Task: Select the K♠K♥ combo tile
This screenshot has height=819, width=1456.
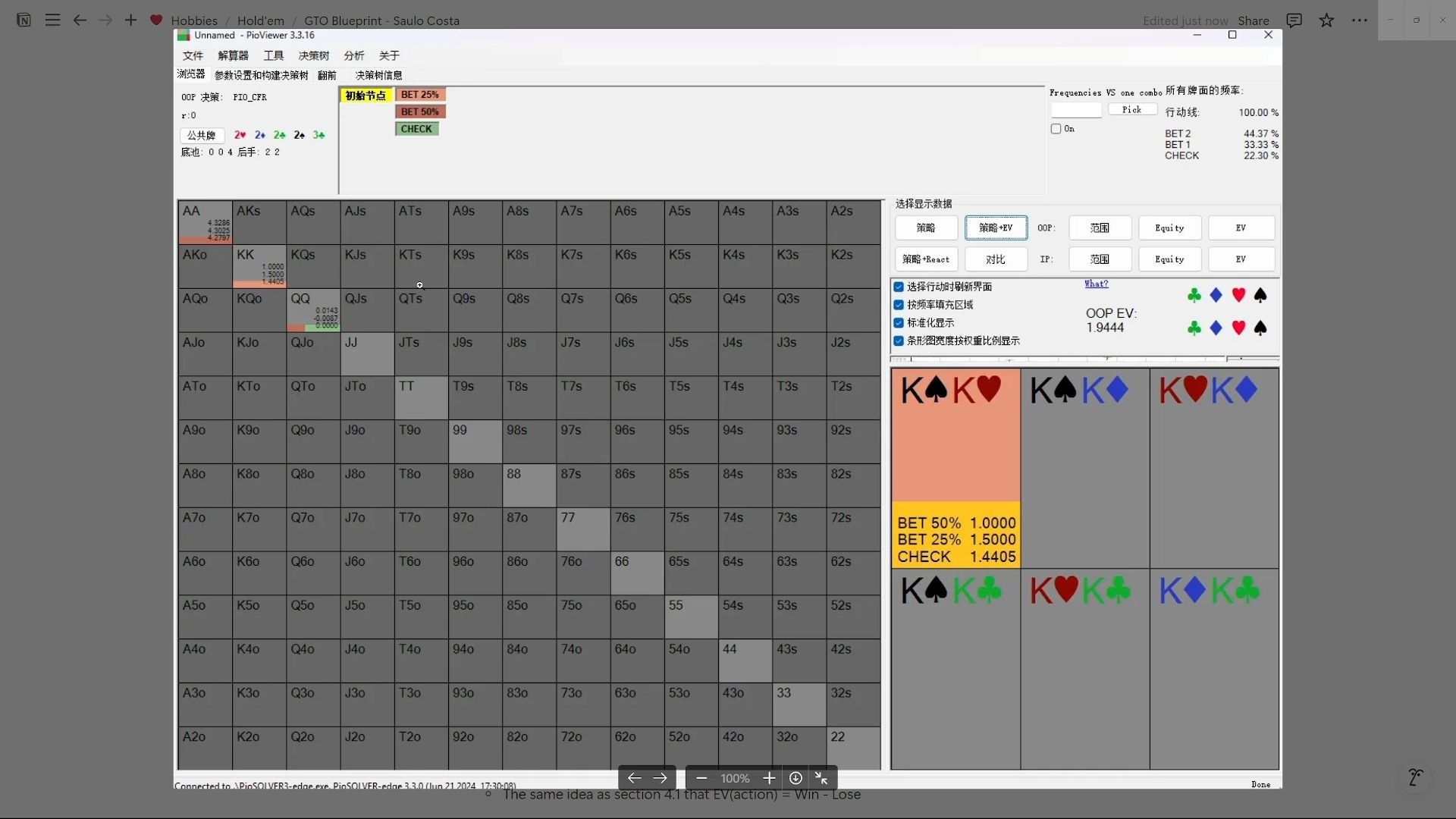Action: [x=955, y=469]
